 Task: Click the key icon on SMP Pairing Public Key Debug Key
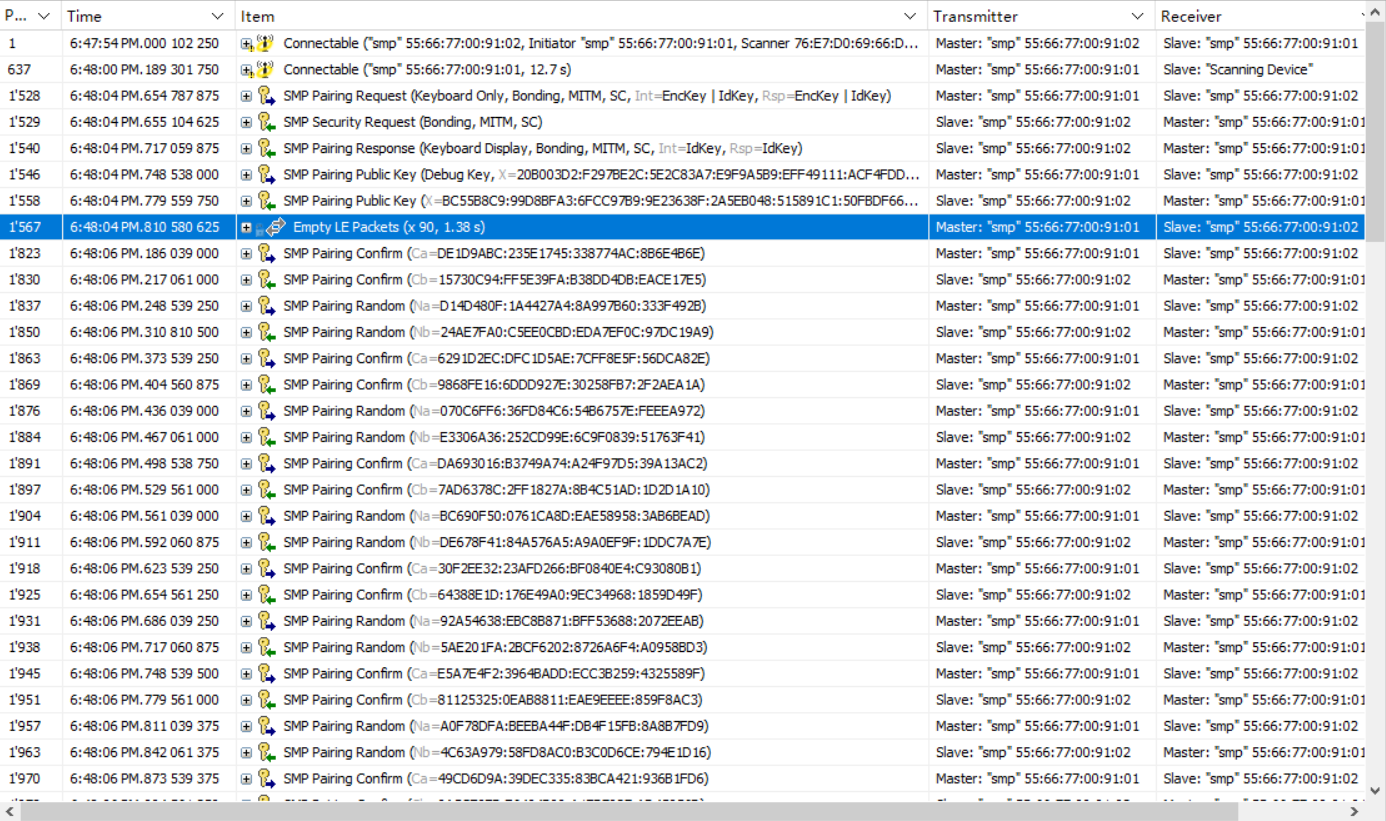coord(264,174)
